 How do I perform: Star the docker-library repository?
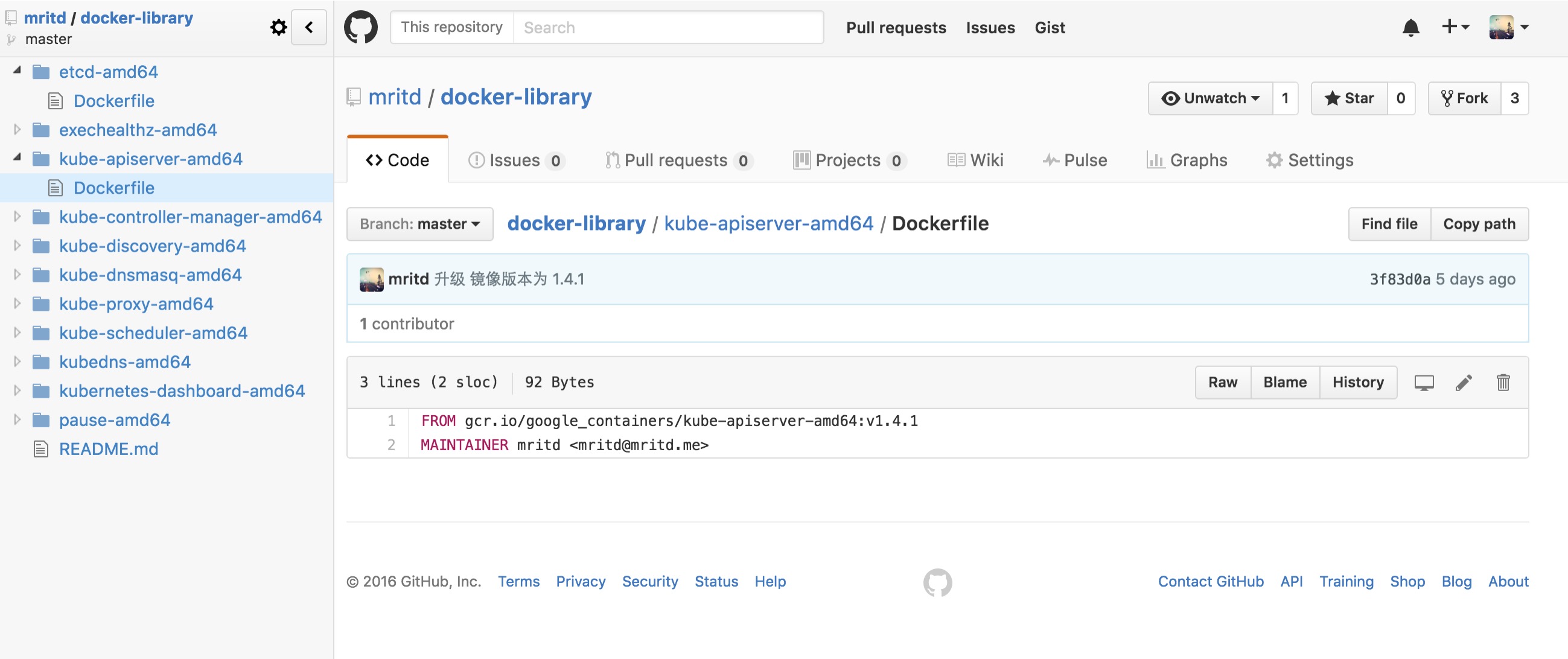(1350, 98)
